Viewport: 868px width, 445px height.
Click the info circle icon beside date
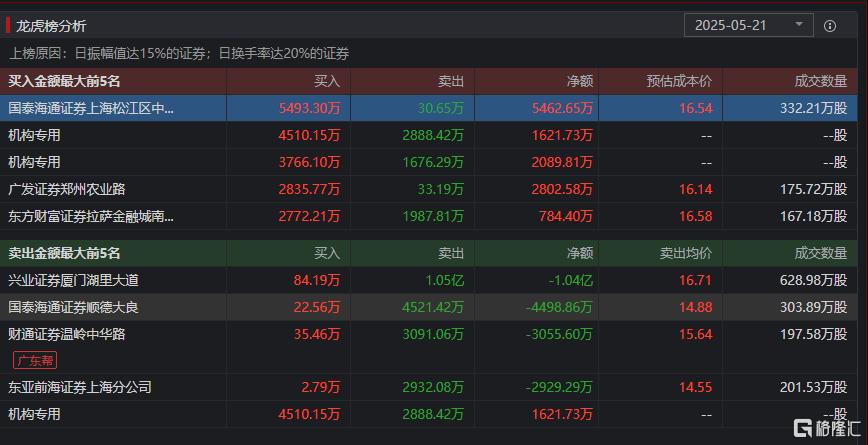coord(830,26)
